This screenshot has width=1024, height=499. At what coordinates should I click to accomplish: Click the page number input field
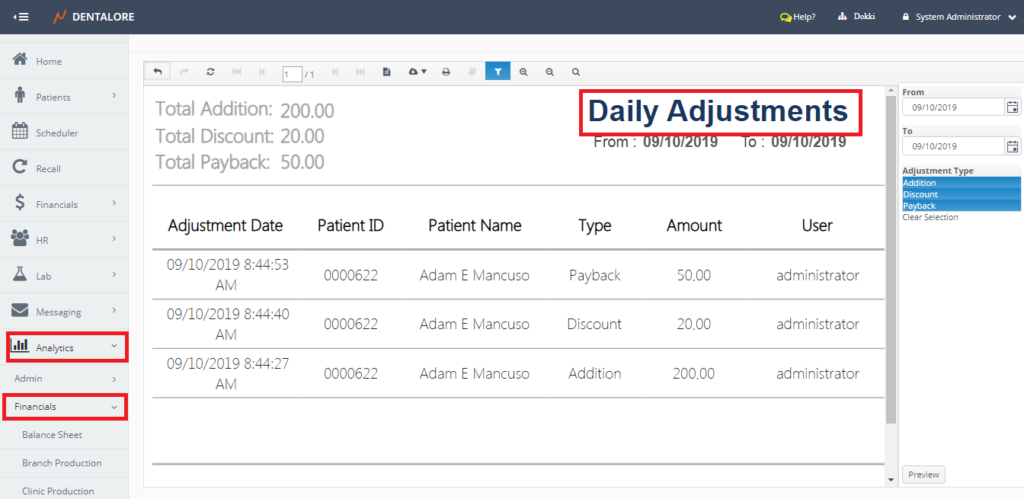[x=292, y=73]
